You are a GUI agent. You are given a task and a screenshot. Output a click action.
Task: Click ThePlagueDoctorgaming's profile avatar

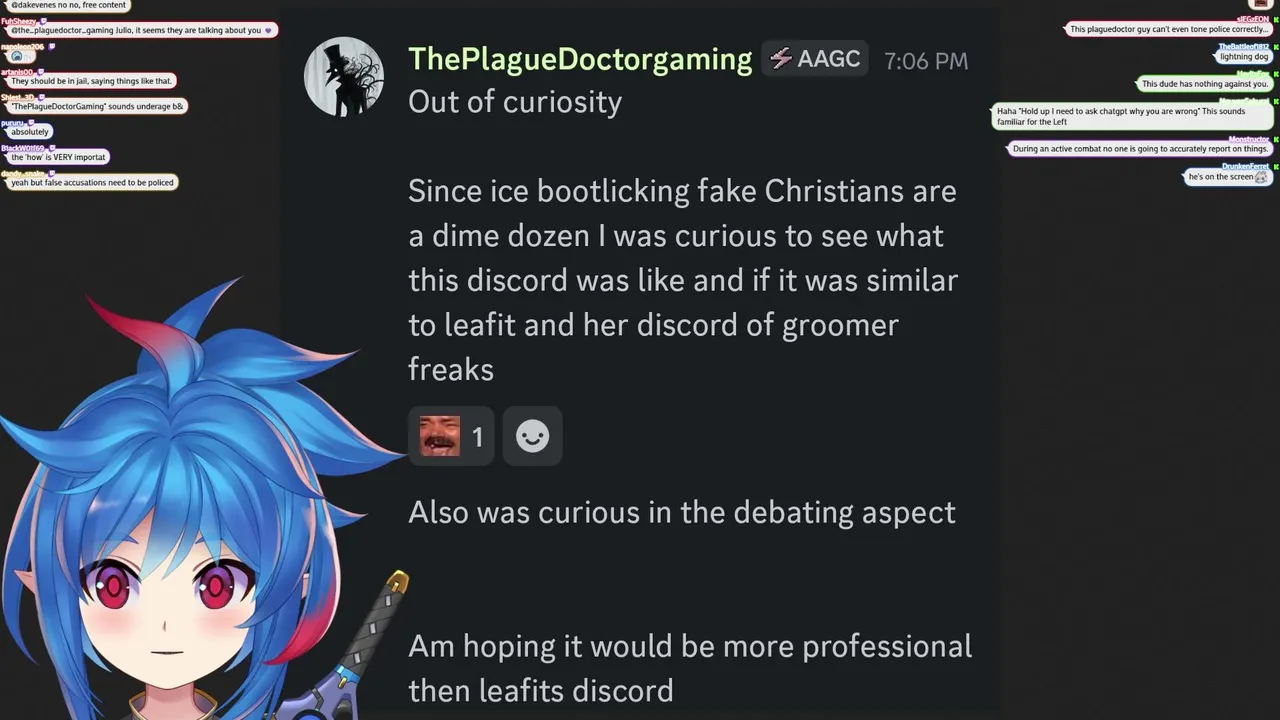point(344,77)
